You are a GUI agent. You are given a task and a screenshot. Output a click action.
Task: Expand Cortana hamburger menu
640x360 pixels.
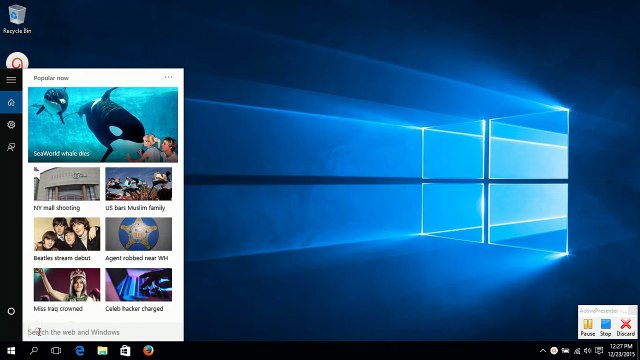pos(11,80)
